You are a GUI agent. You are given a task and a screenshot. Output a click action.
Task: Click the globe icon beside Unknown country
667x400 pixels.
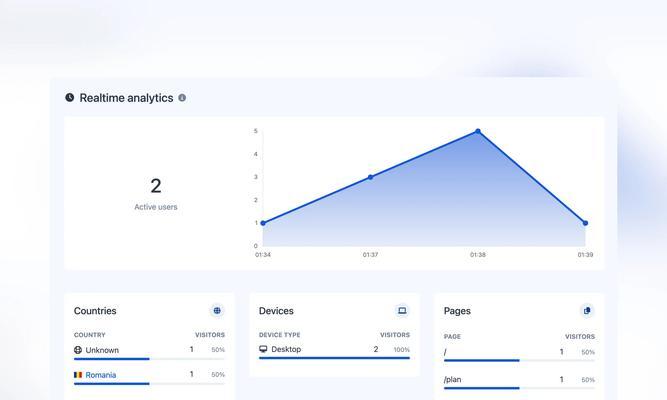click(x=78, y=350)
